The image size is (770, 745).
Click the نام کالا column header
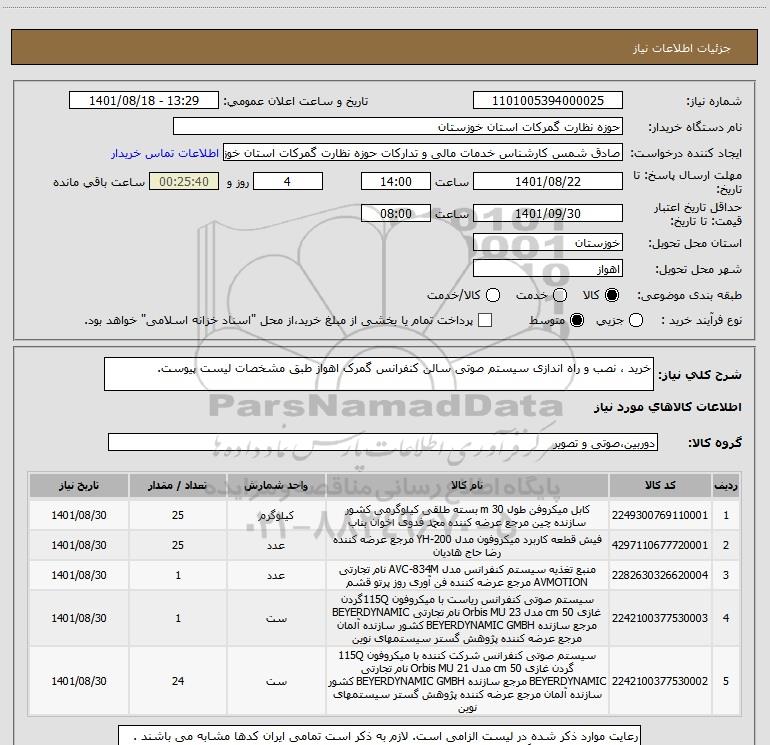tap(467, 485)
